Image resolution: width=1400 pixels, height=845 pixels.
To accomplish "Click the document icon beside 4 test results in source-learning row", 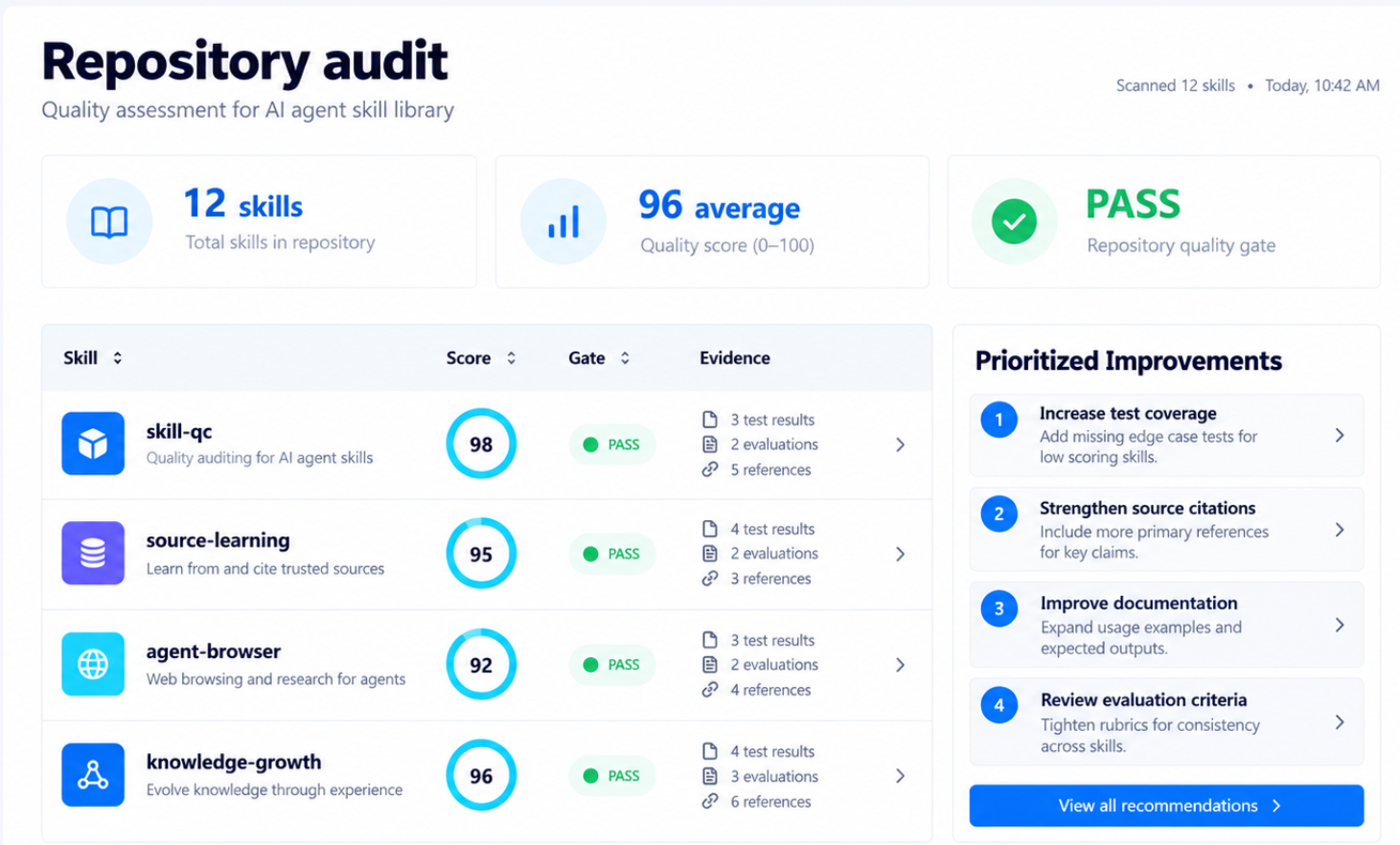I will tap(710, 529).
